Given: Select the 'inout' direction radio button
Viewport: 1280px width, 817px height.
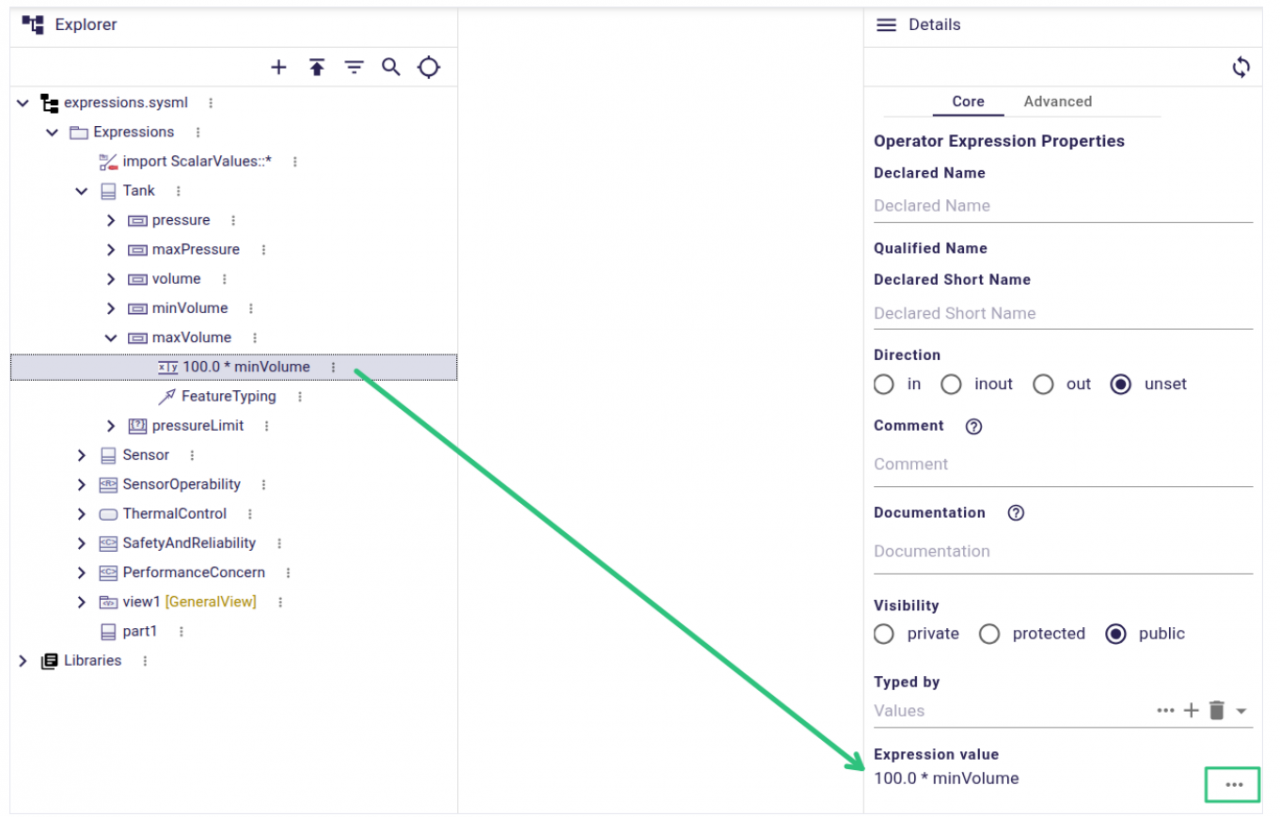Looking at the screenshot, I should click(x=951, y=384).
